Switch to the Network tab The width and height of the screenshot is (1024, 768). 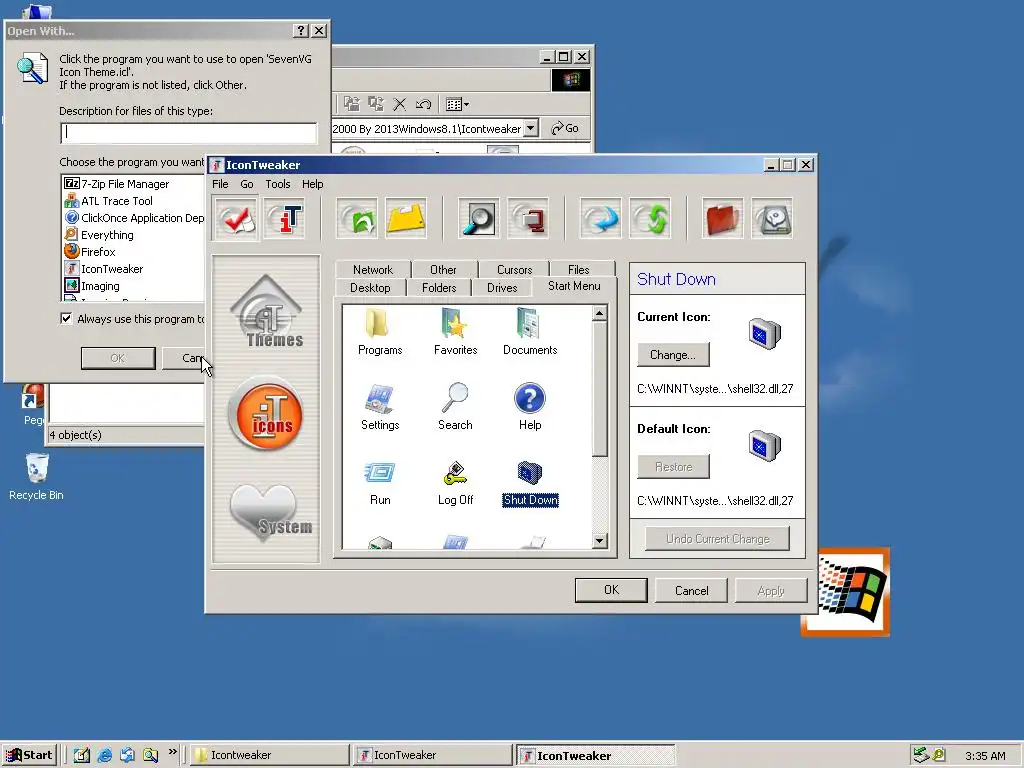373,269
